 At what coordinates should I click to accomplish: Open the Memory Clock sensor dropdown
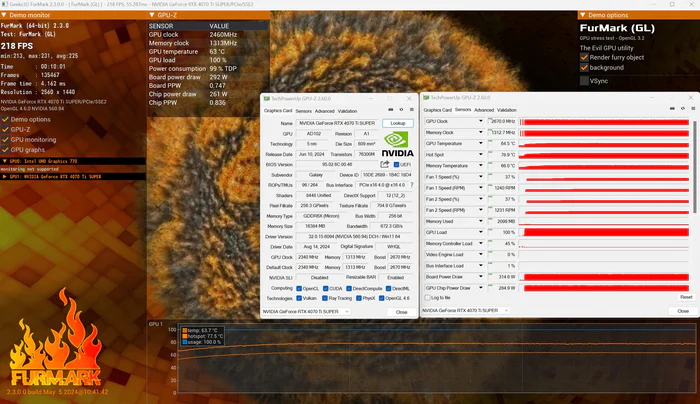coord(481,132)
